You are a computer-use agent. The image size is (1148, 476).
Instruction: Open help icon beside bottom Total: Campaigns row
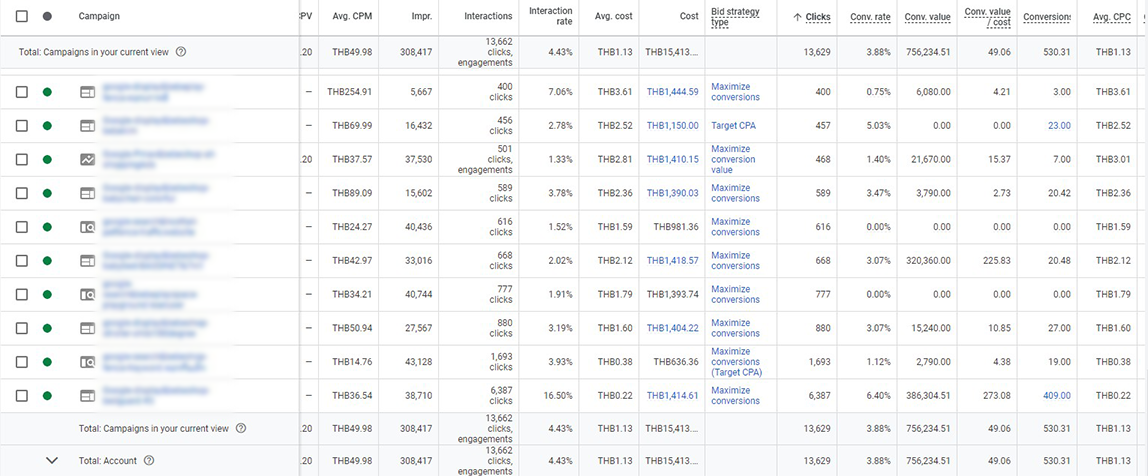tap(241, 428)
